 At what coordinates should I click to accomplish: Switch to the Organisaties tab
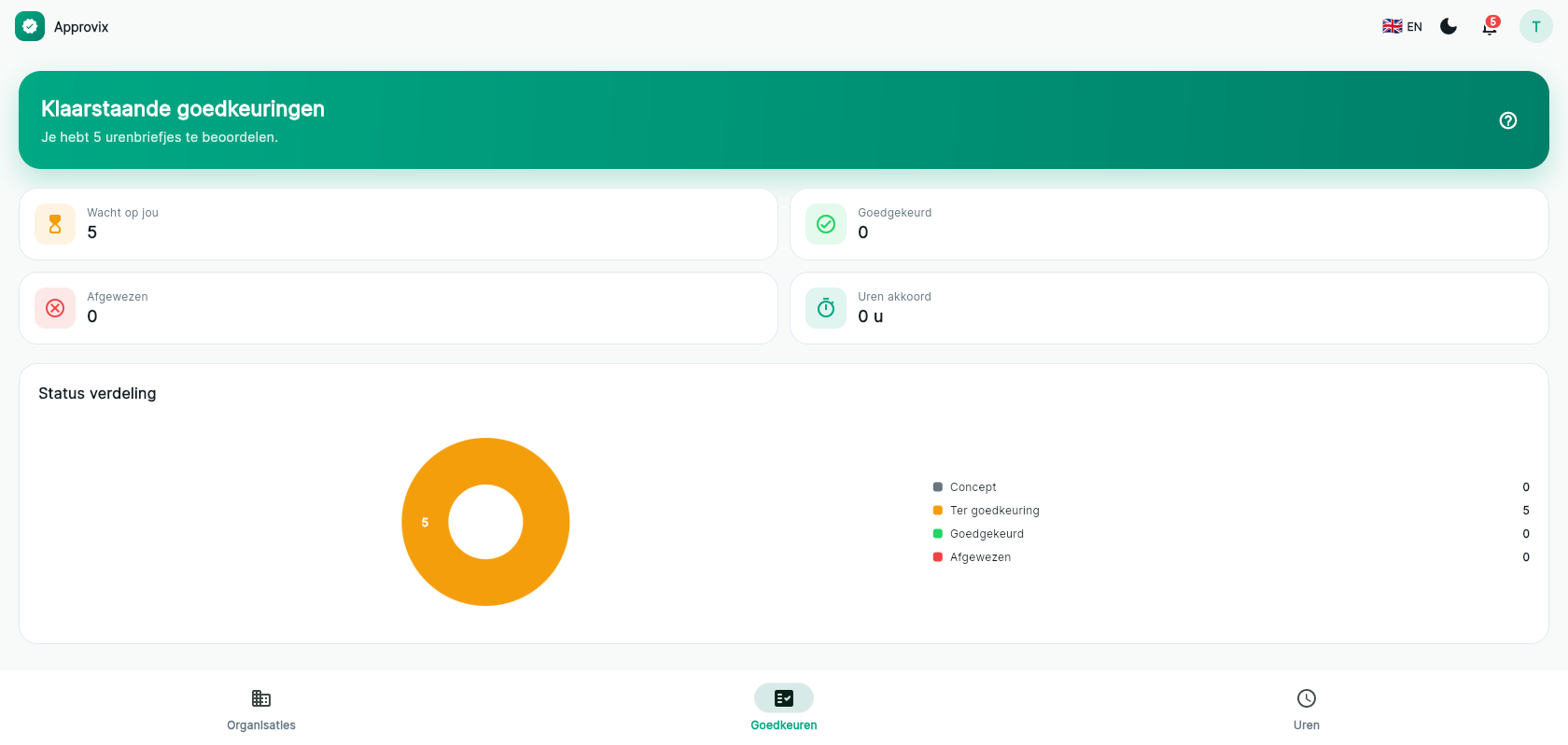pos(261,710)
